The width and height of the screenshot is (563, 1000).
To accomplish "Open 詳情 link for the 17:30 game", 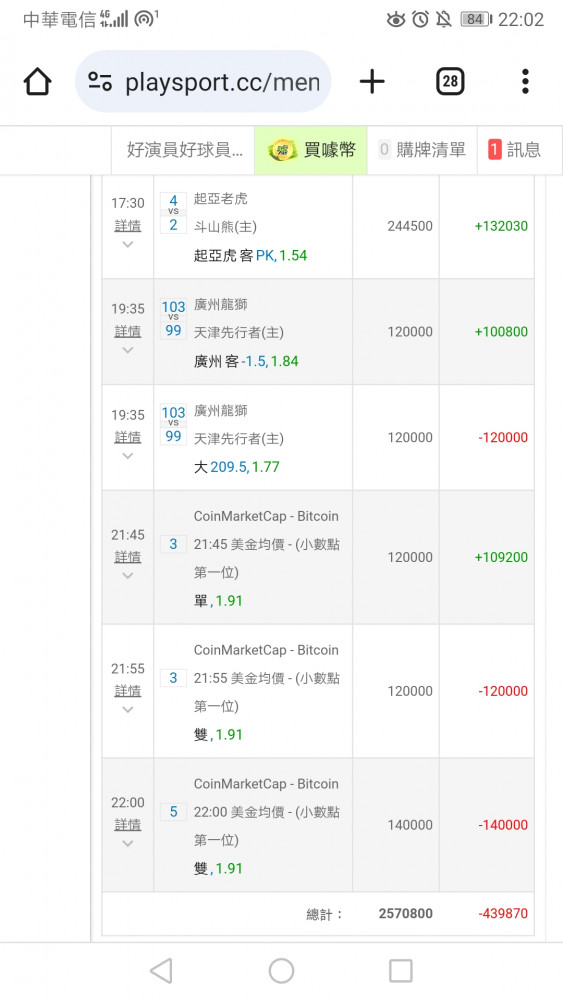I will 128,226.
